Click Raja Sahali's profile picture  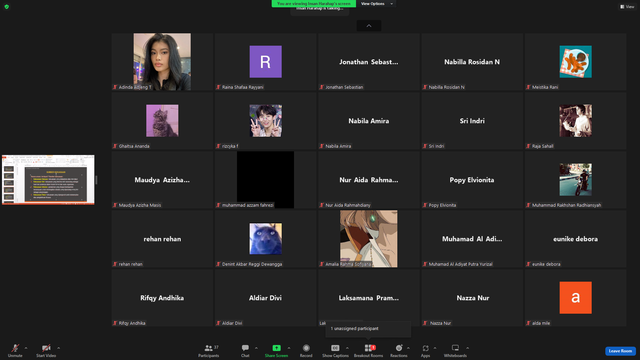pos(576,120)
